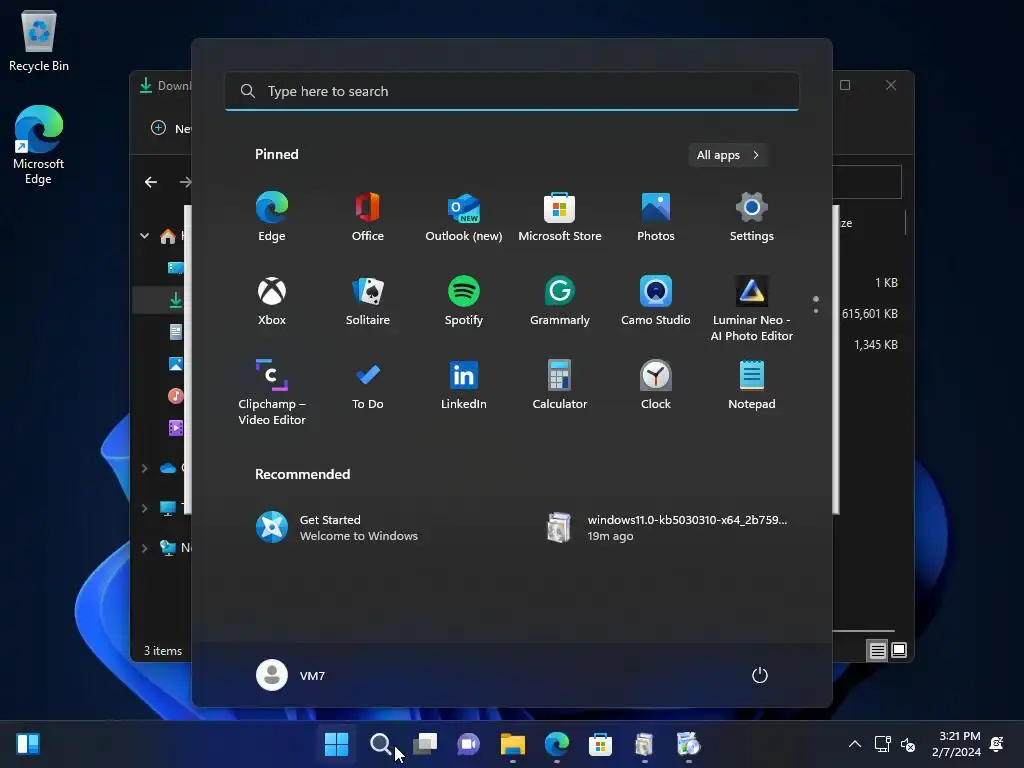Open the VM7 user account menu

point(291,675)
